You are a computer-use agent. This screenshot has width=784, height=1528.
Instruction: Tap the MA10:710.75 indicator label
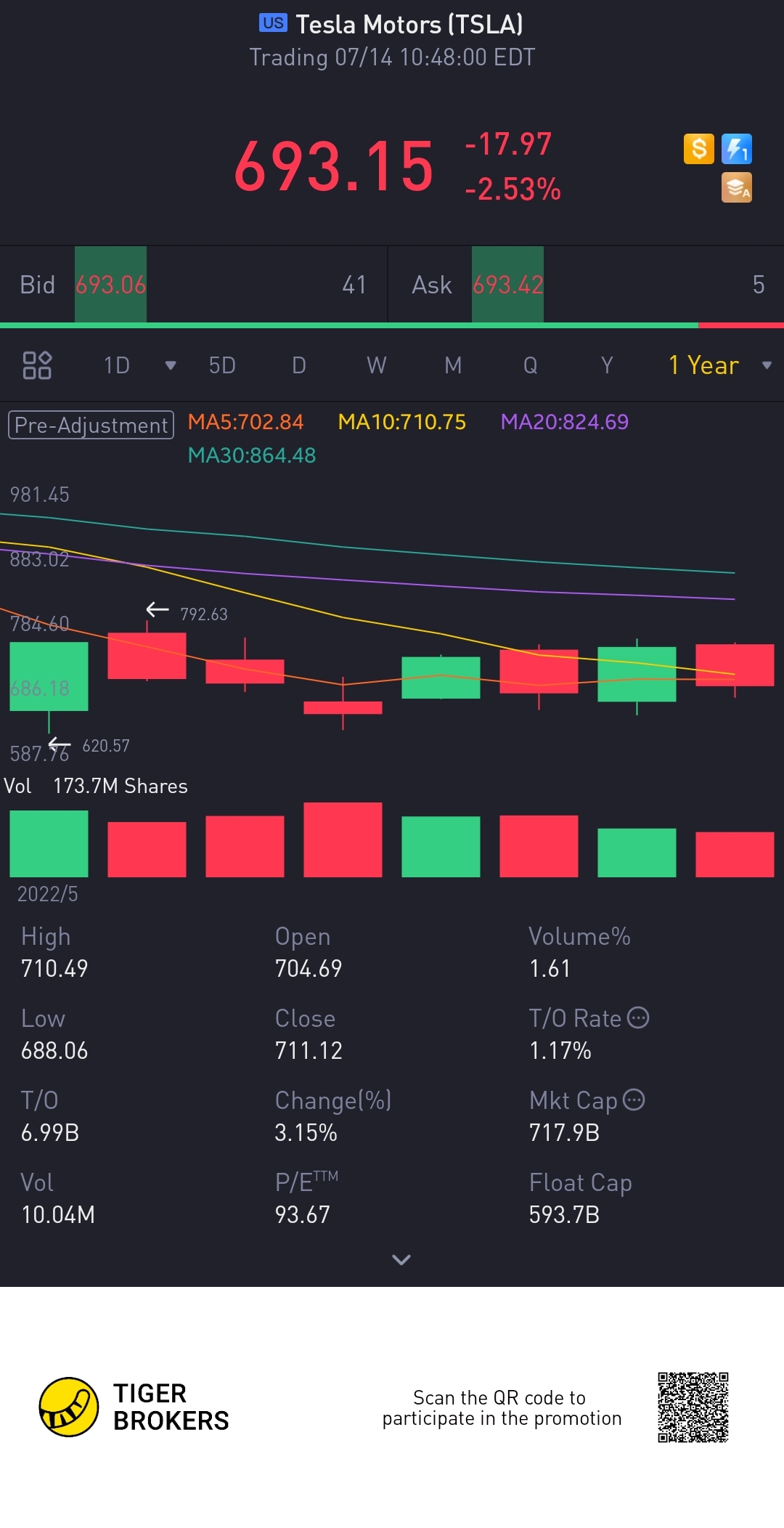tap(402, 422)
